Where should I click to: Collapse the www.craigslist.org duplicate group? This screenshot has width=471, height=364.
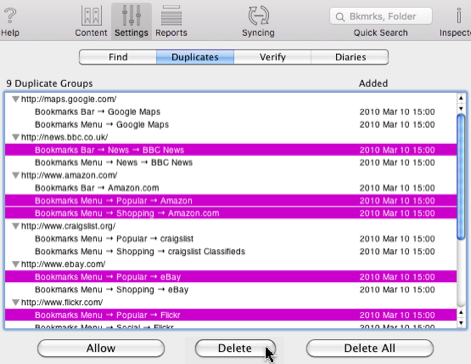pos(15,226)
